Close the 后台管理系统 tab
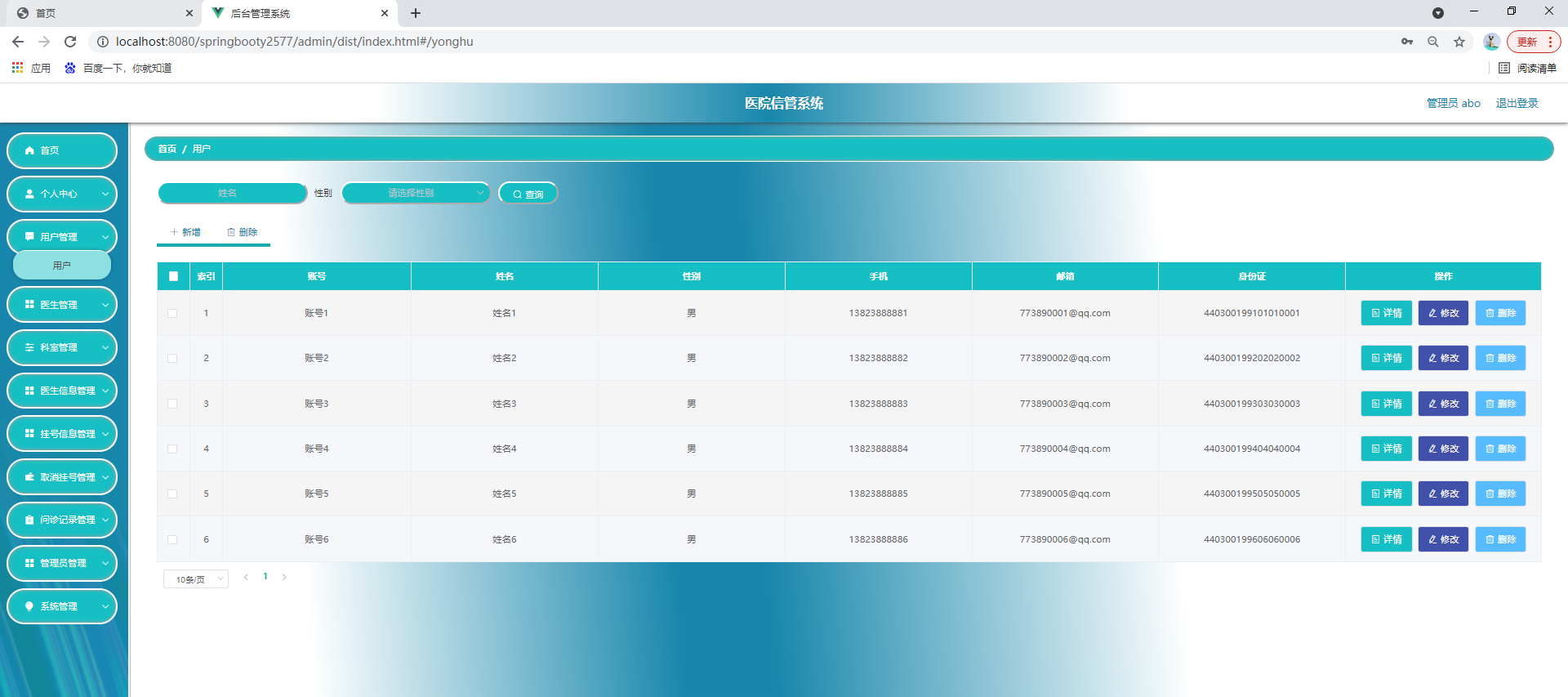1568x697 pixels. 385,13
